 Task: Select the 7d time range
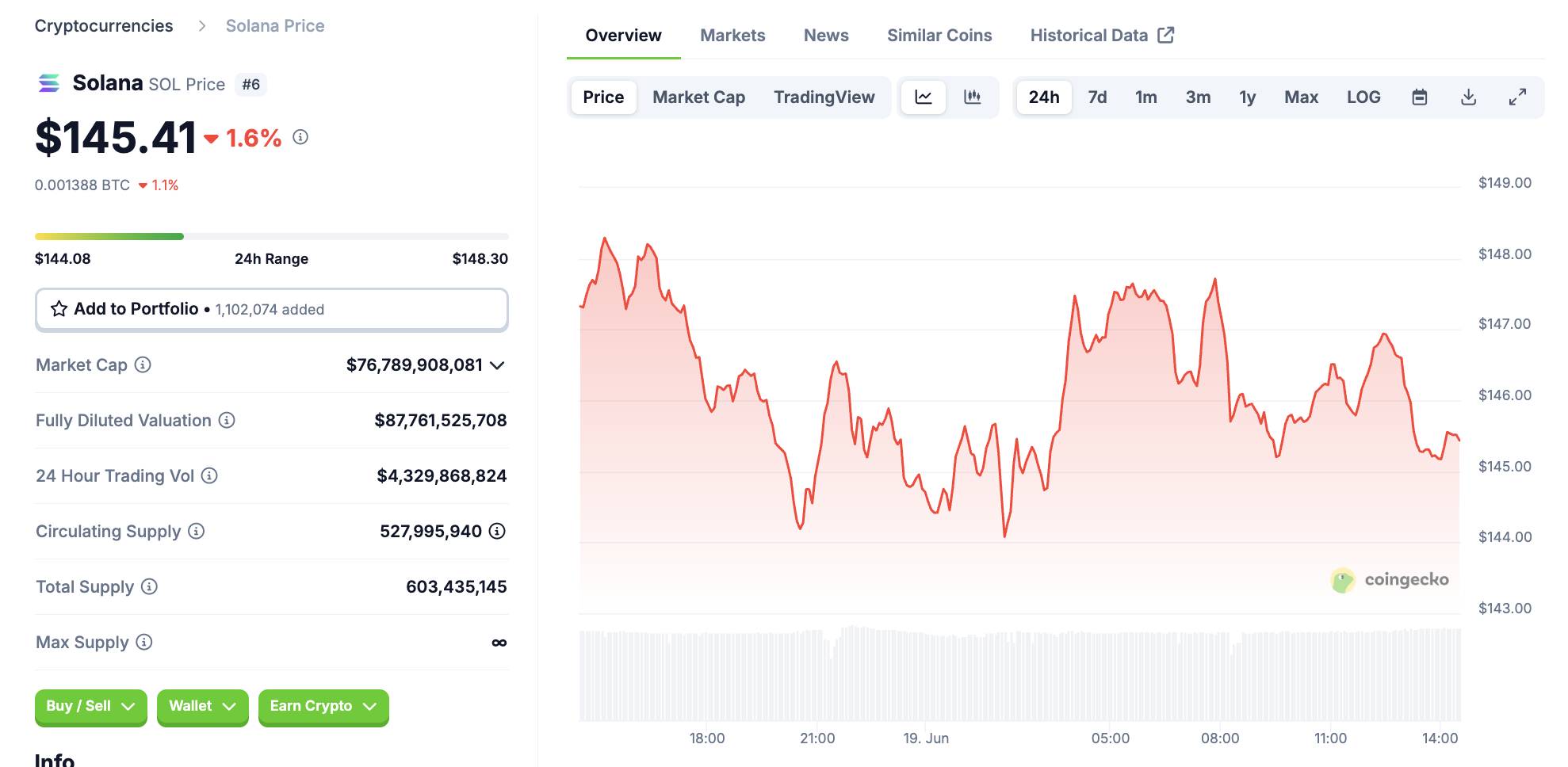coord(1097,97)
